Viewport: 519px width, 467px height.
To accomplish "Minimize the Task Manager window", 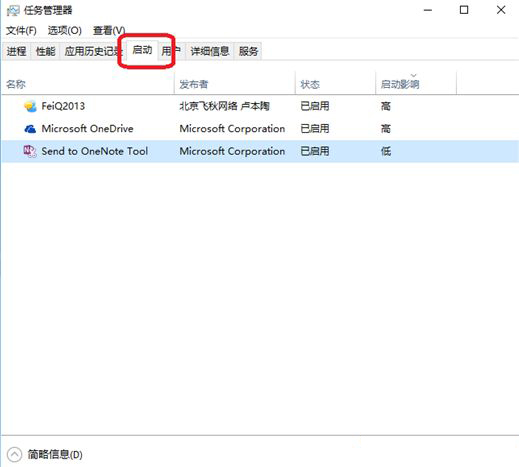I will tap(428, 10).
